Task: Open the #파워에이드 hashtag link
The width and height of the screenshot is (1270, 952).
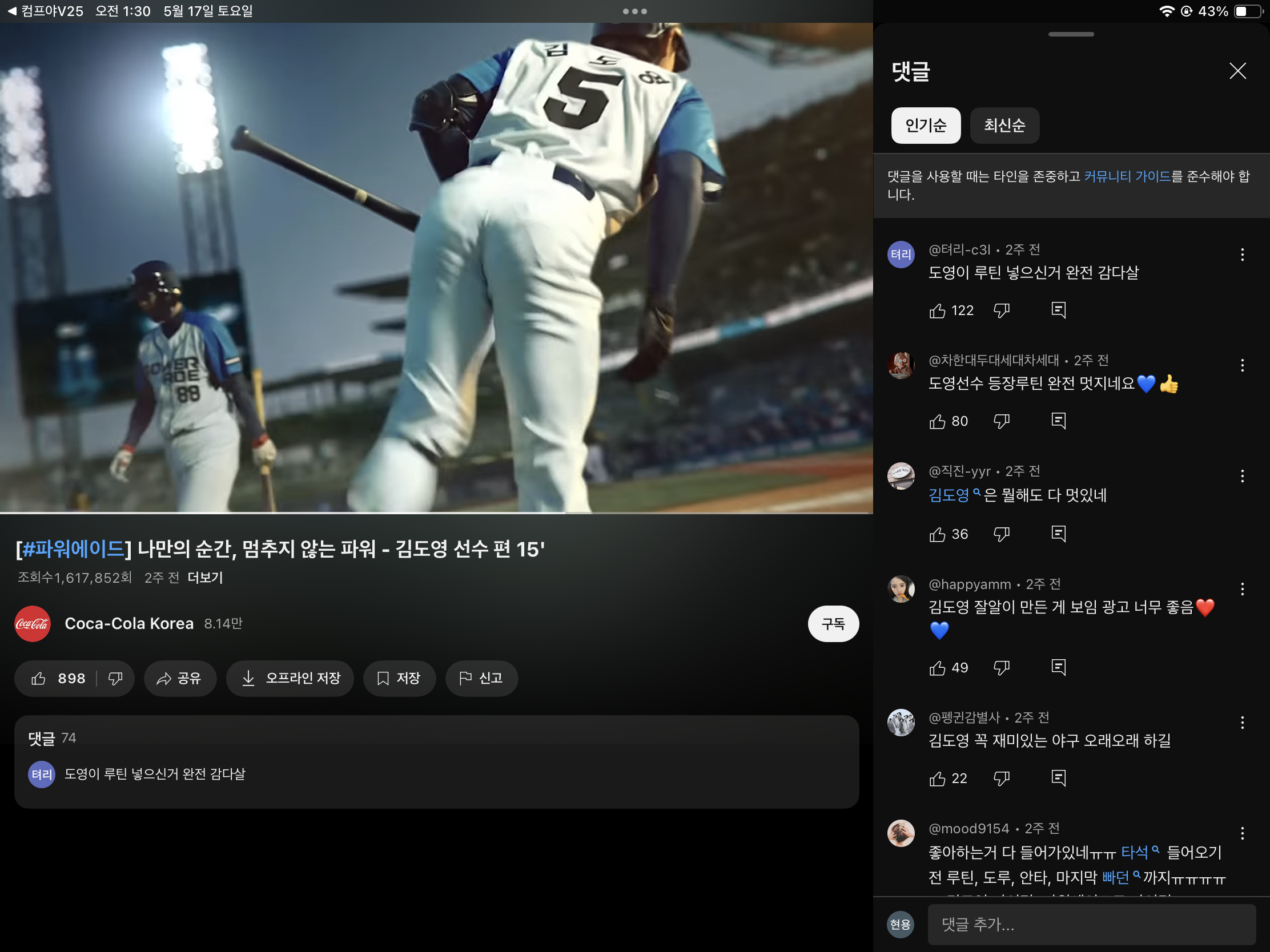Action: pyautogui.click(x=74, y=549)
